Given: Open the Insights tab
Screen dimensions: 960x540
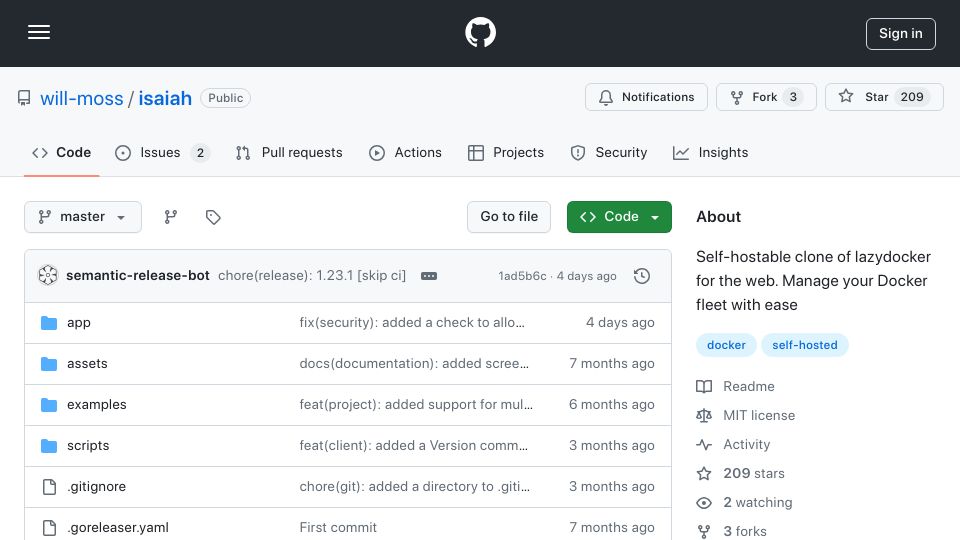Looking at the screenshot, I should pos(710,152).
